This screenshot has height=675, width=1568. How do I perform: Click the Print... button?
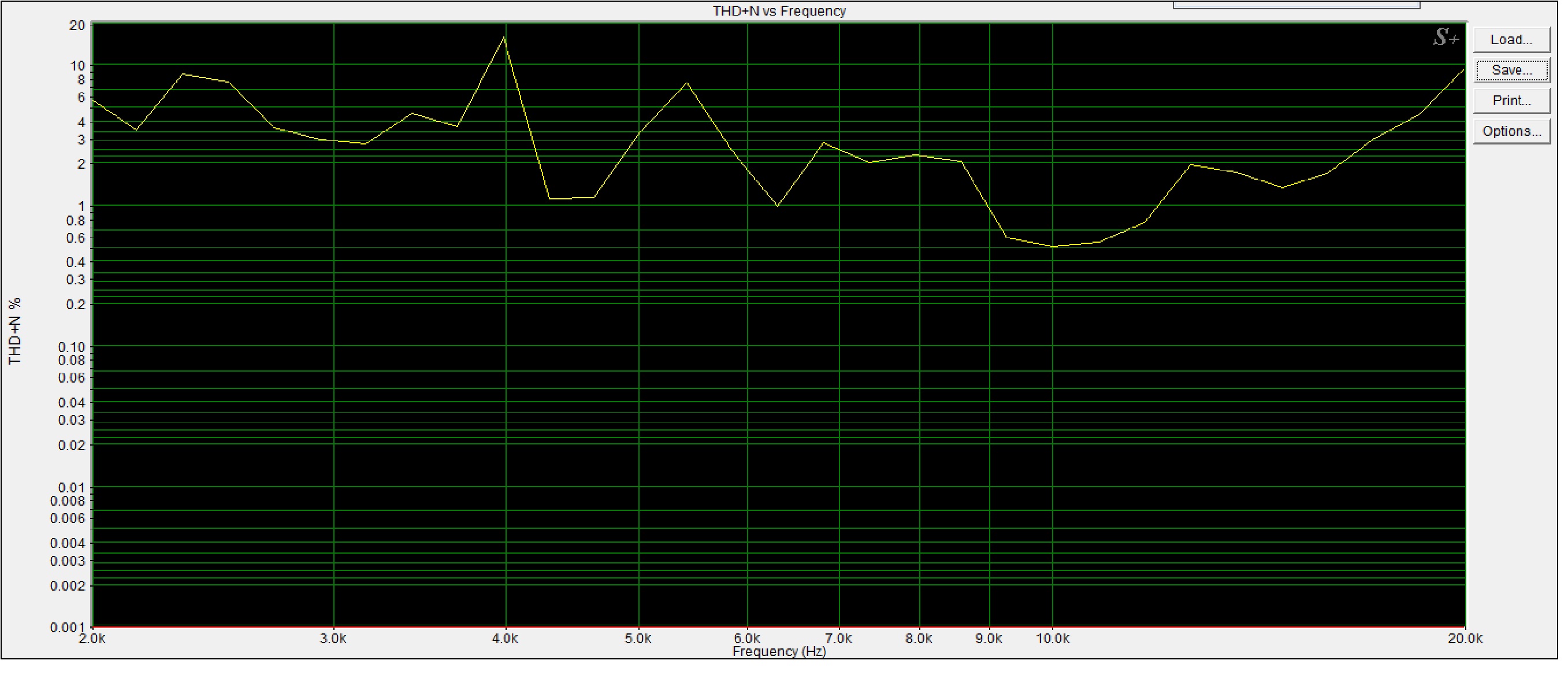[x=1511, y=101]
